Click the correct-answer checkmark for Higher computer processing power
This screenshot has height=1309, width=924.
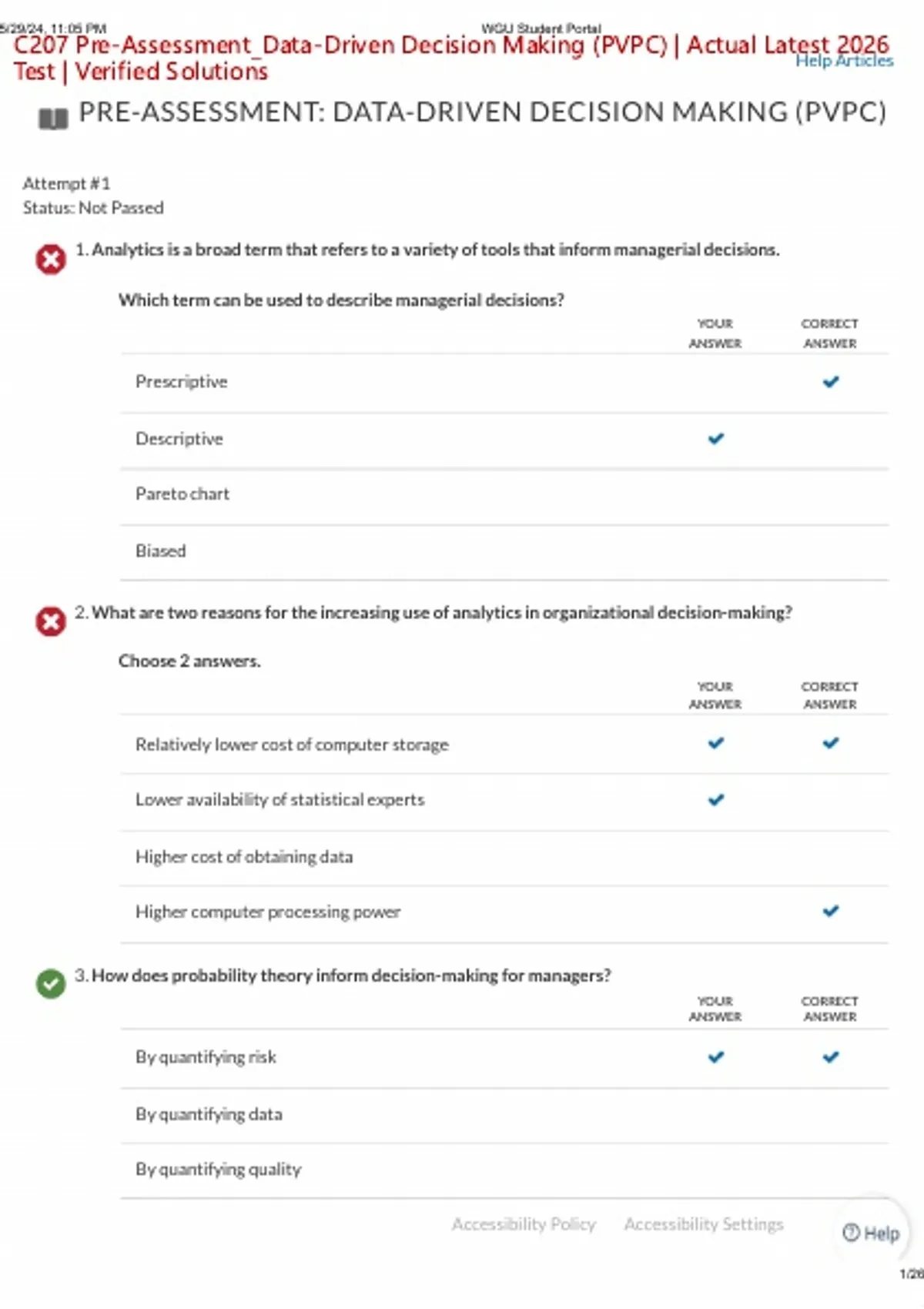click(x=830, y=911)
